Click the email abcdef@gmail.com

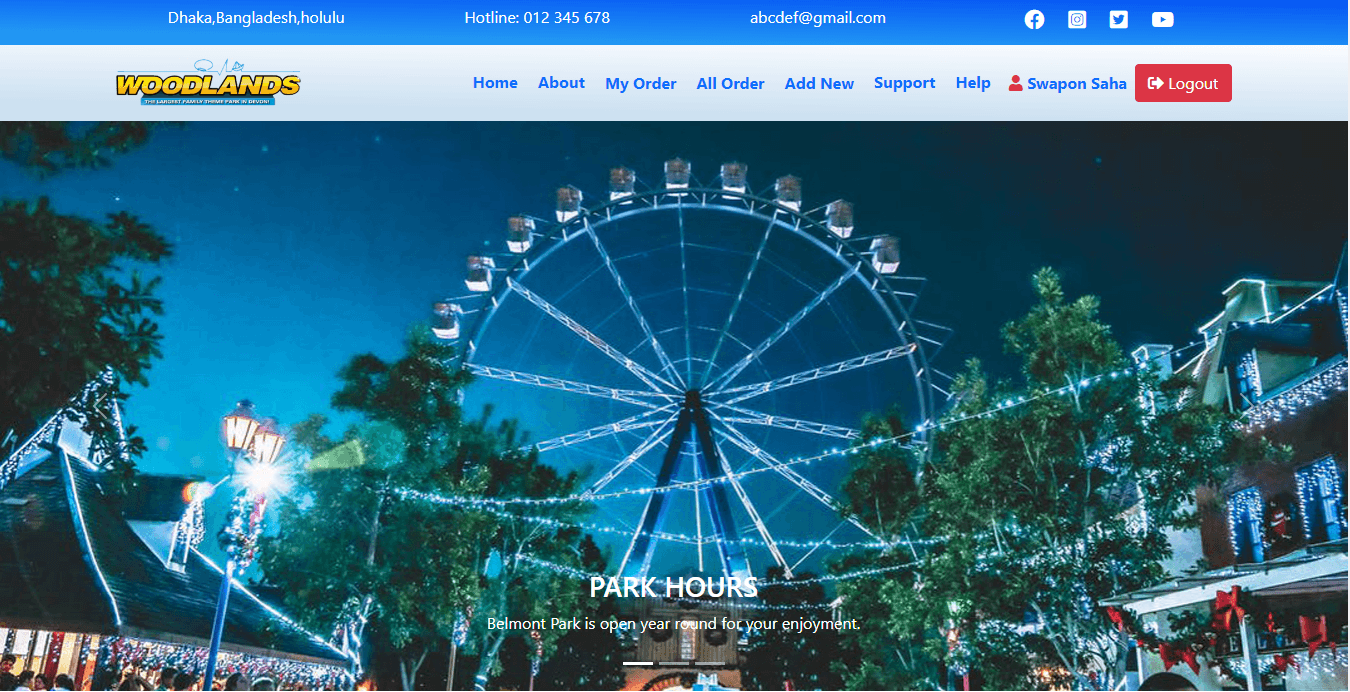818,18
